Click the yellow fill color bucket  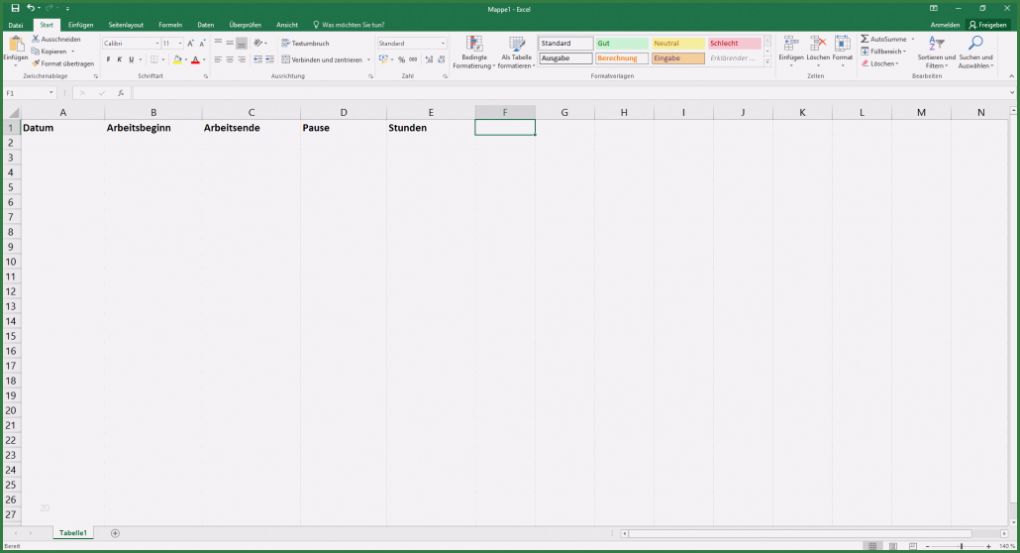click(177, 60)
